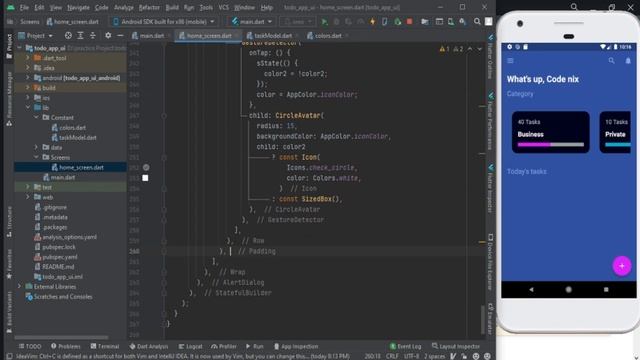This screenshot has height=360, width=640.
Task: Open the Flutter Inspector side tool window
Action: [x=491, y=188]
